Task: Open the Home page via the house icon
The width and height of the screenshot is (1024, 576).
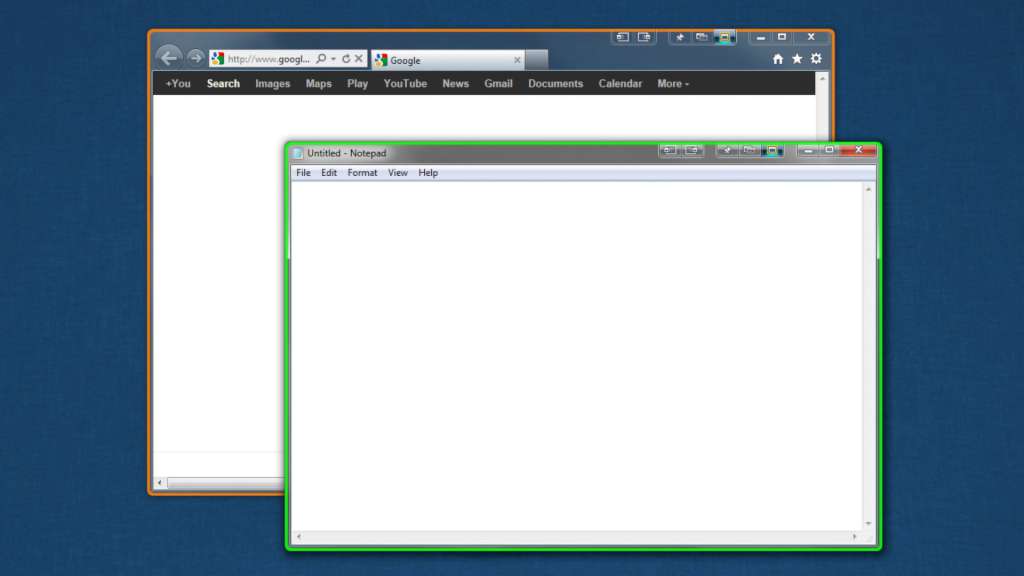Action: (x=777, y=59)
